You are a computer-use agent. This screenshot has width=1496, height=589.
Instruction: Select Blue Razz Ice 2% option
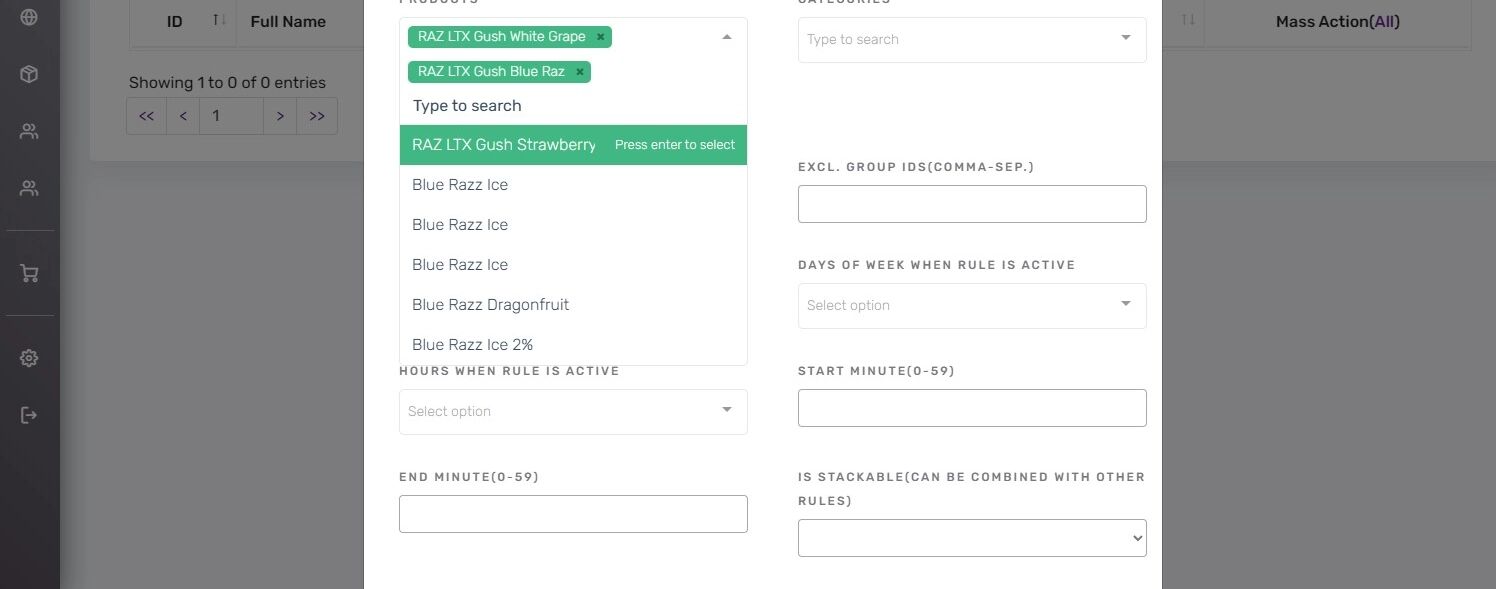pyautogui.click(x=573, y=345)
